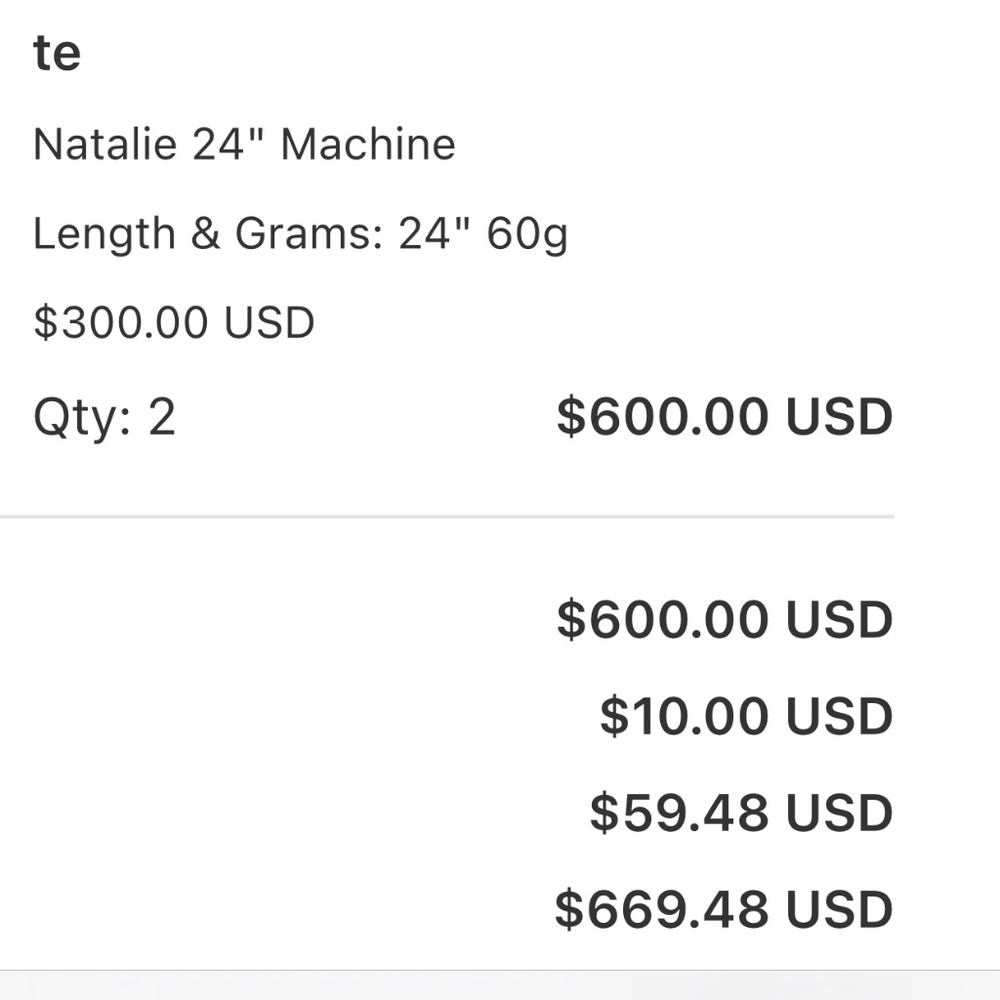
Task: Click the $669.48 USD final amount
Action: 723,909
